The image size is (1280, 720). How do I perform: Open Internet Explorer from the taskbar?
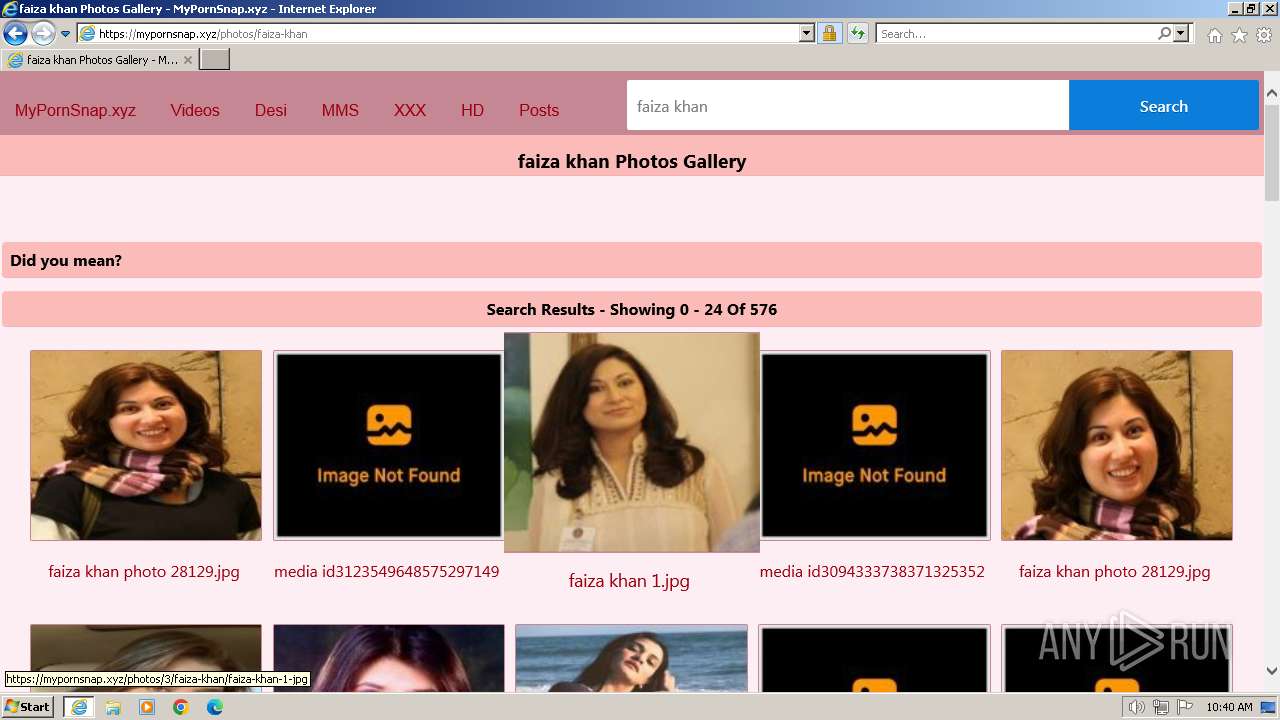(79, 707)
